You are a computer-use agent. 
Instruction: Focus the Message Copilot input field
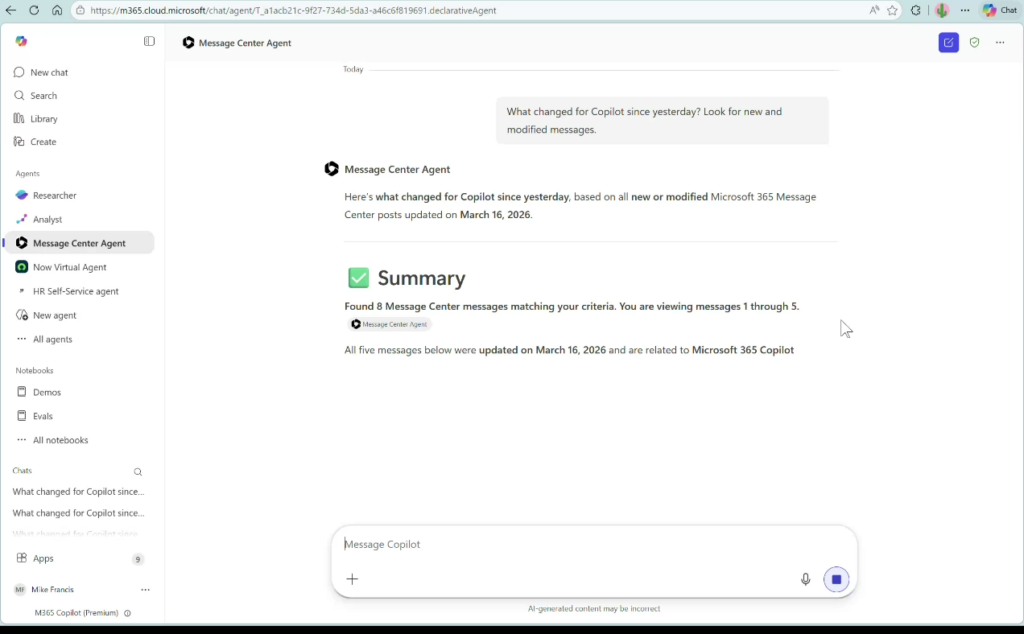tap(593, 544)
